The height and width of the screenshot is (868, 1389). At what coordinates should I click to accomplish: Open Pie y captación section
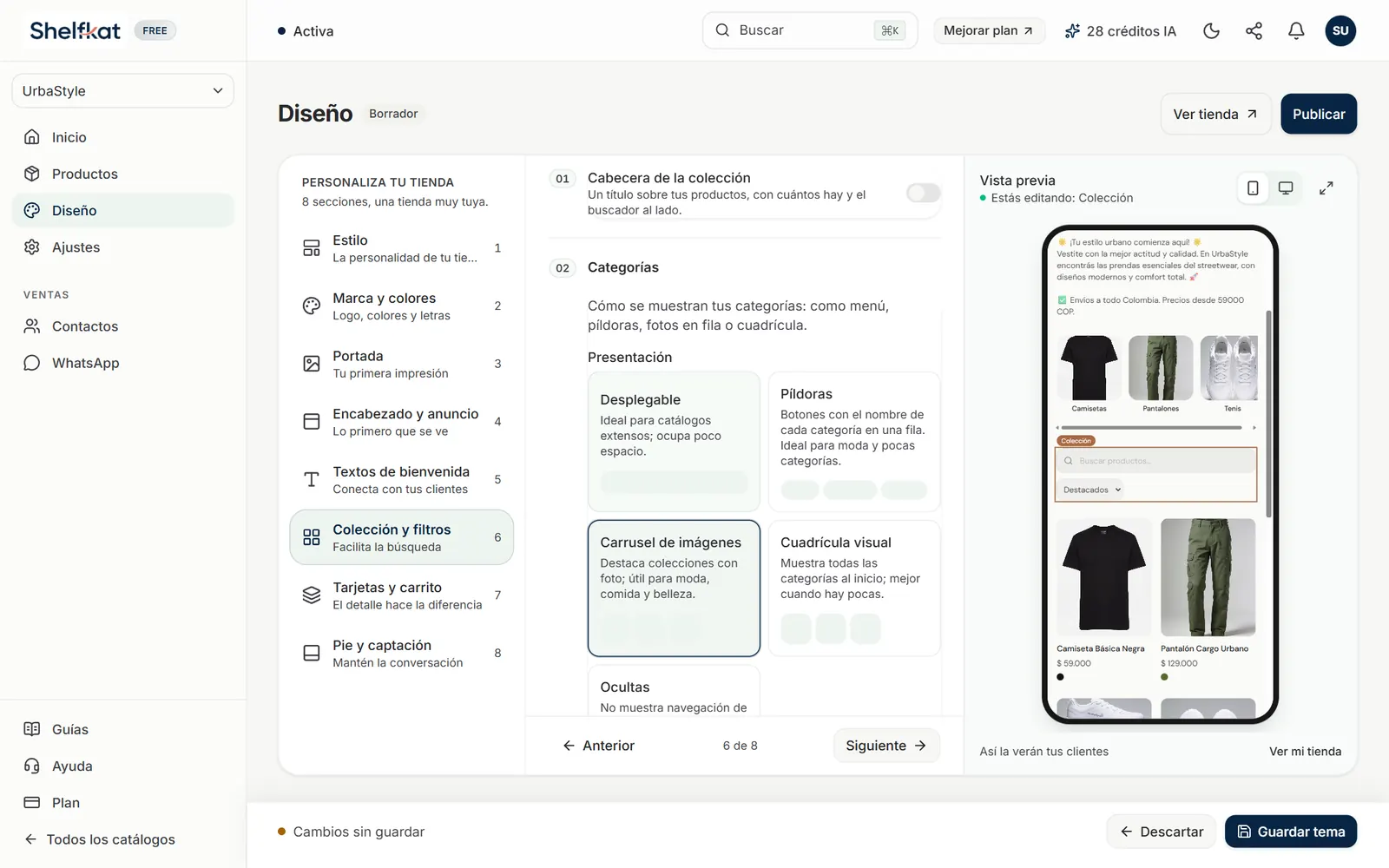401,654
